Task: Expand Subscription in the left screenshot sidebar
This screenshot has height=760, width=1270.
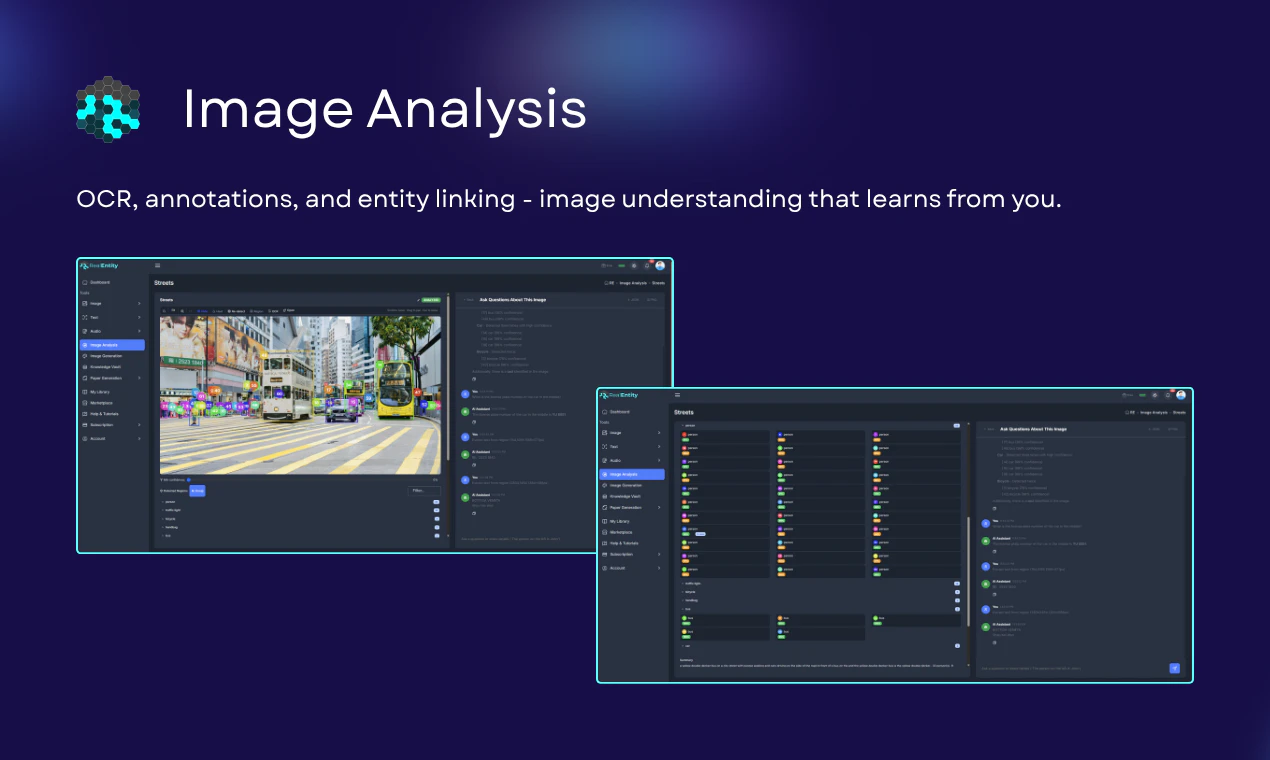Action: coord(113,425)
